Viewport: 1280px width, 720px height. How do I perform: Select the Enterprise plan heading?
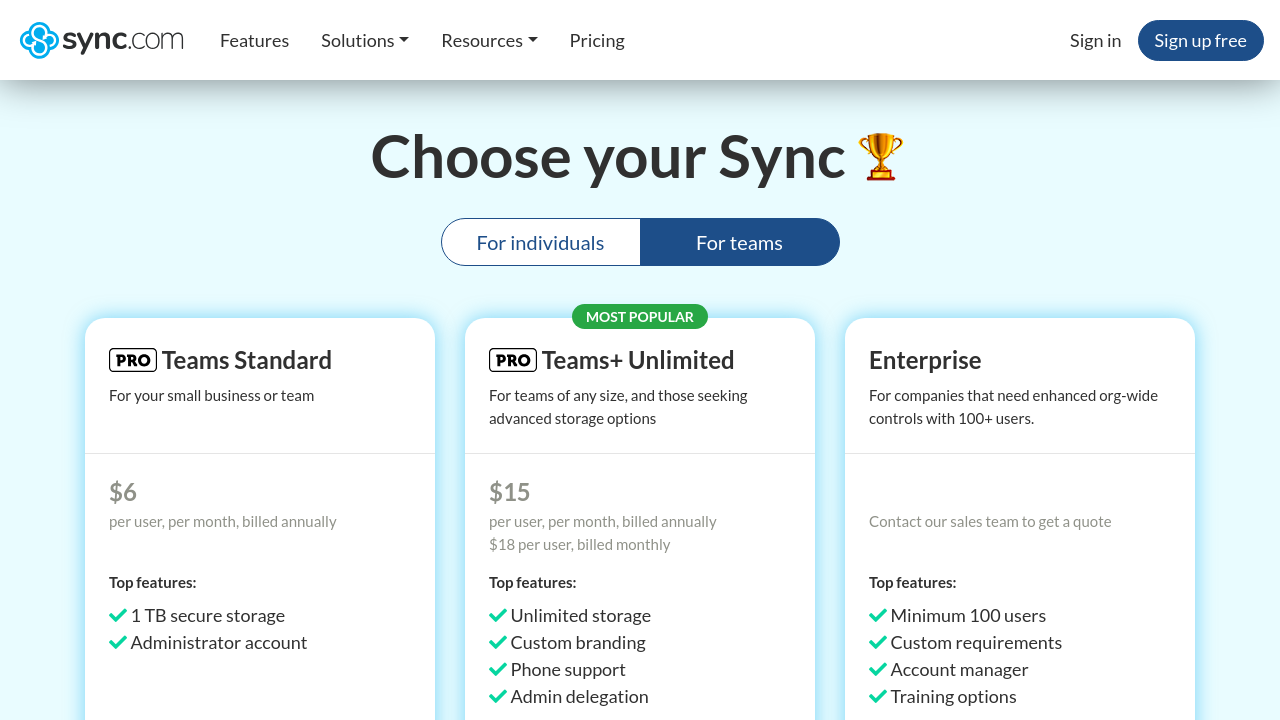pyautogui.click(x=925, y=360)
